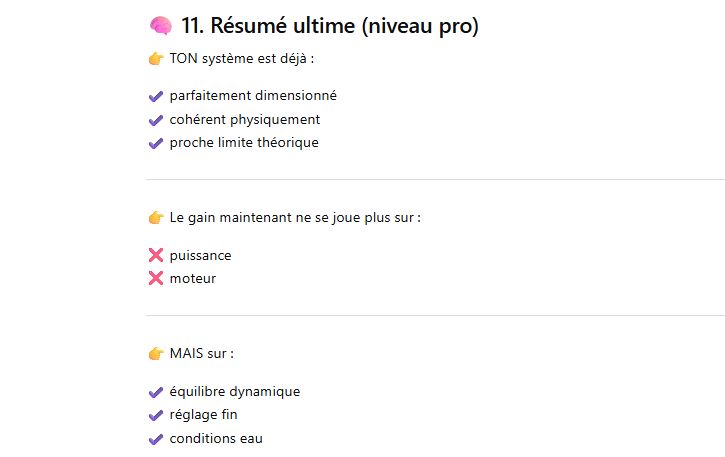Click the "conditions eau" text

[x=216, y=438]
